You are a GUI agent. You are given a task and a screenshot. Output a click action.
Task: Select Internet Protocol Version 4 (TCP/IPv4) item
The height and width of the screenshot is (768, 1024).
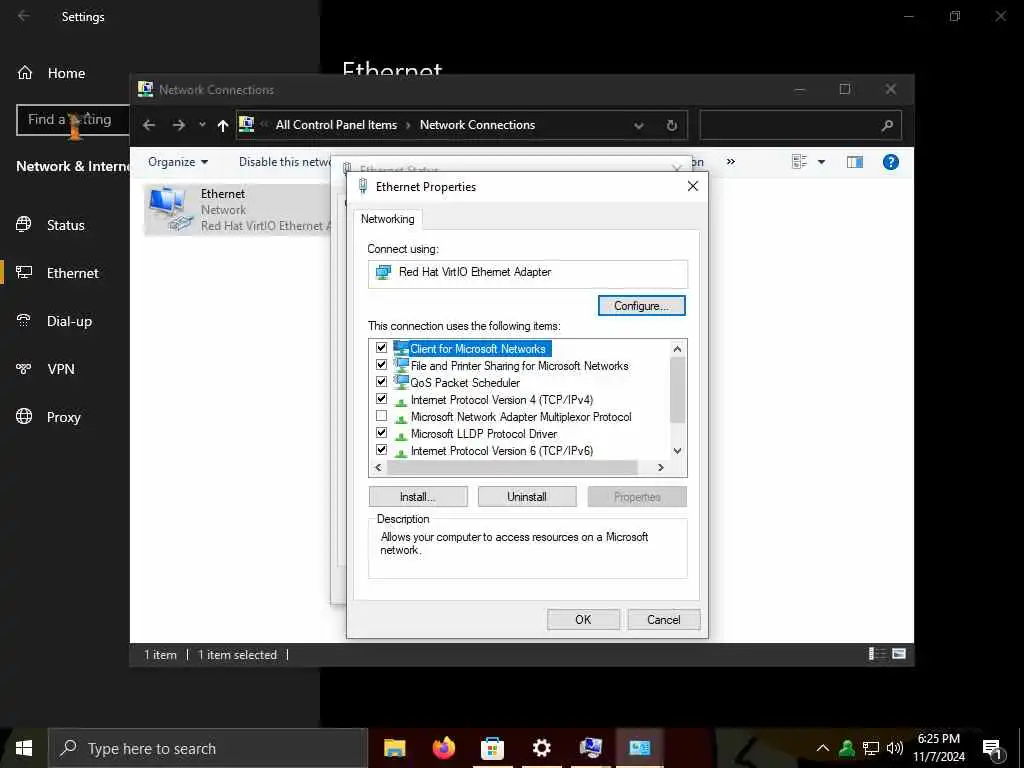tap(502, 400)
